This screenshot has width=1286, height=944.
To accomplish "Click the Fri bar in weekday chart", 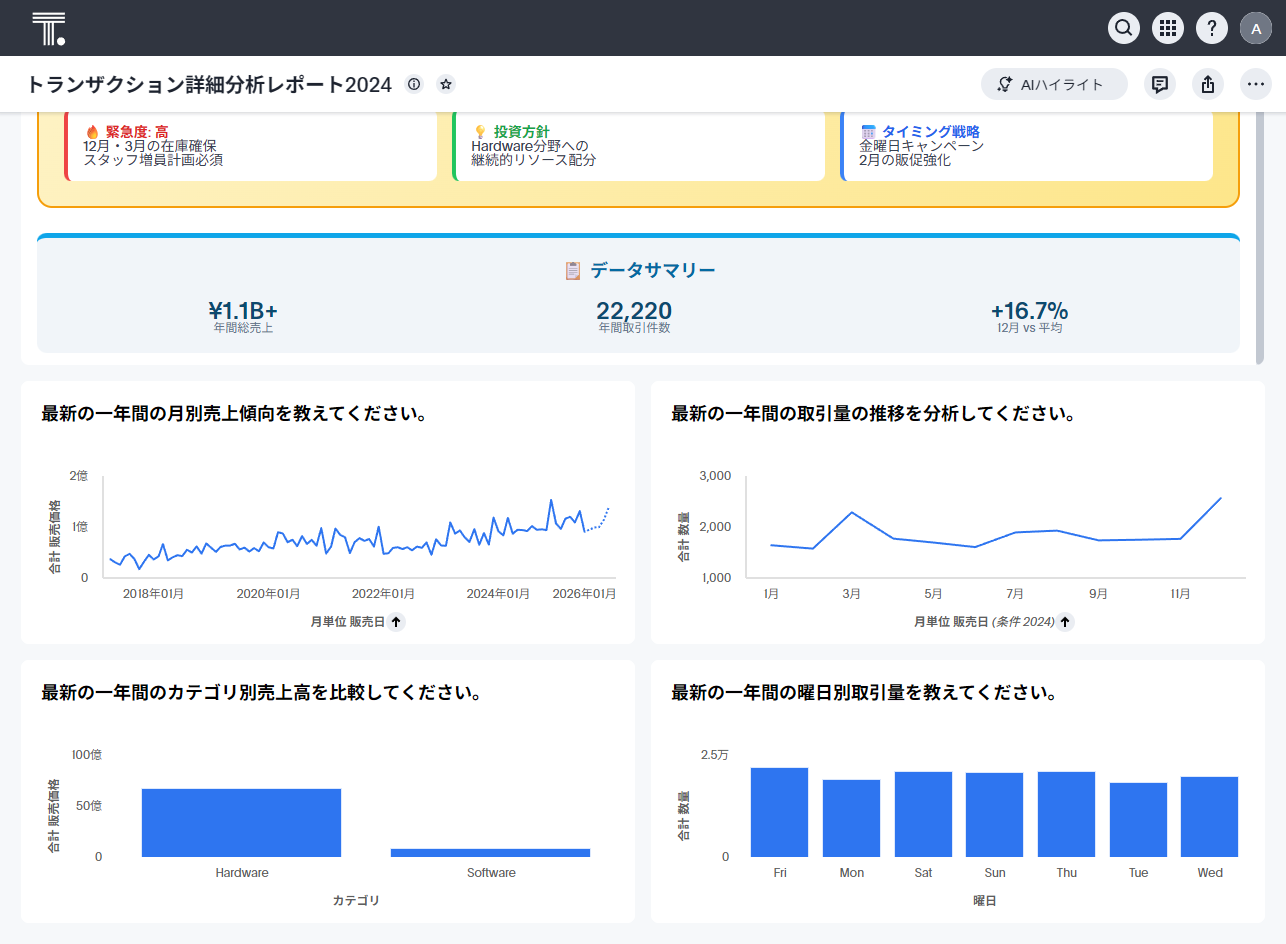I will (x=779, y=812).
